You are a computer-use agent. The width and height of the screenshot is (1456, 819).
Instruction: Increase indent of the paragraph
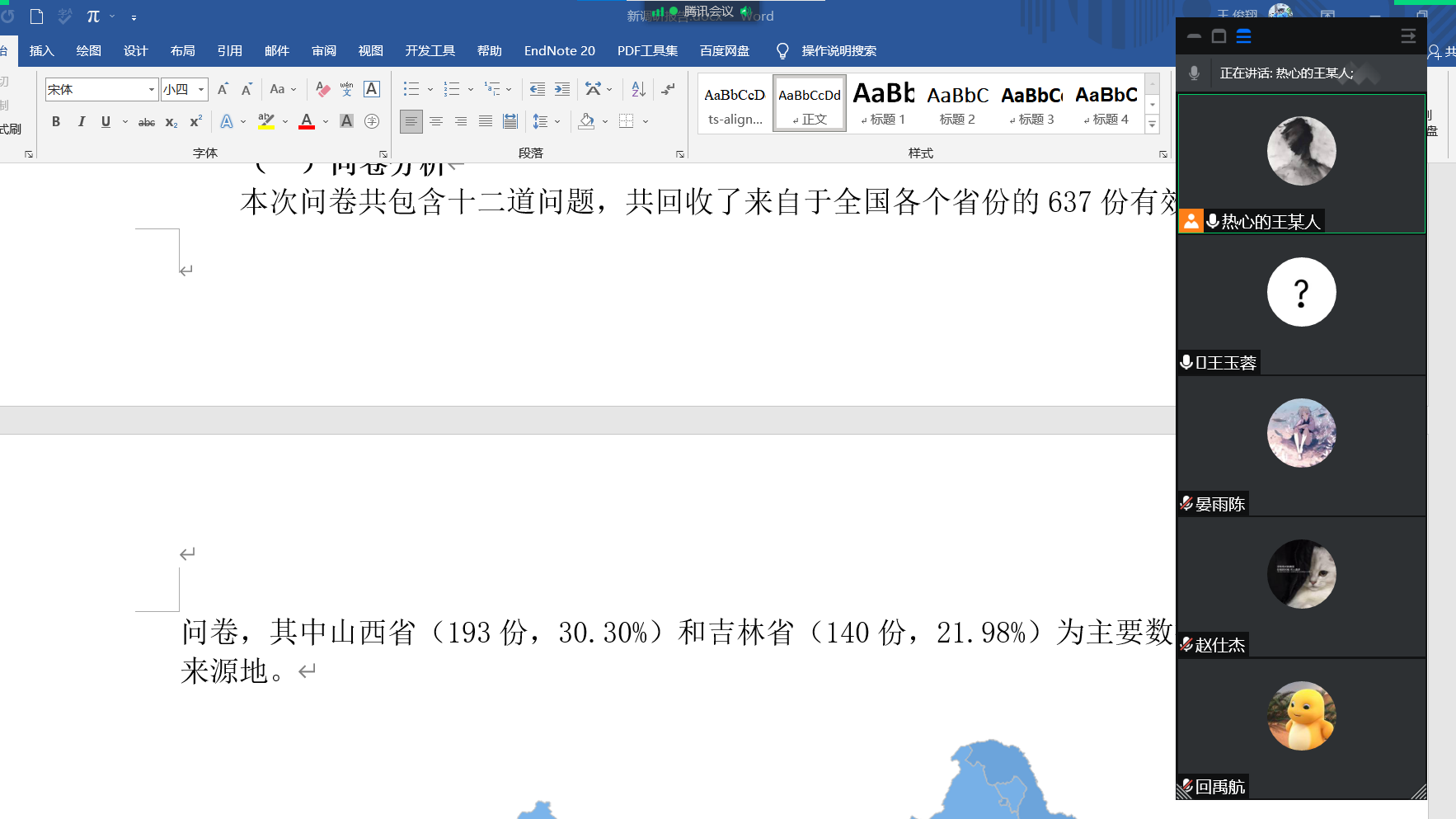(562, 89)
